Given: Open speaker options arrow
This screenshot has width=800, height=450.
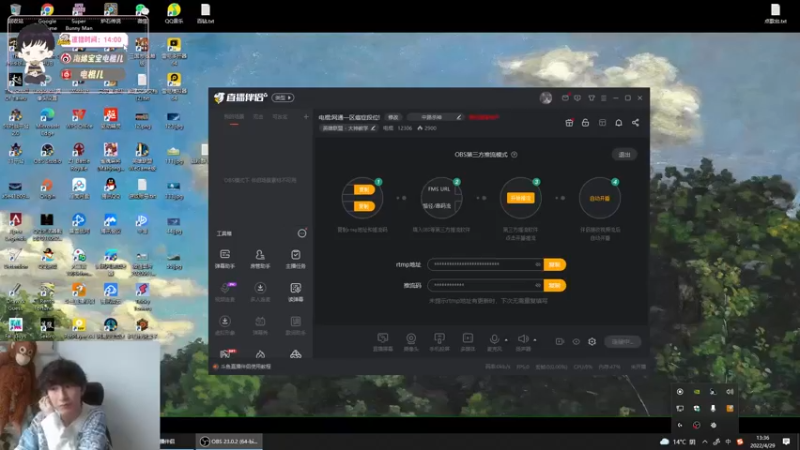Looking at the screenshot, I should tap(535, 340).
